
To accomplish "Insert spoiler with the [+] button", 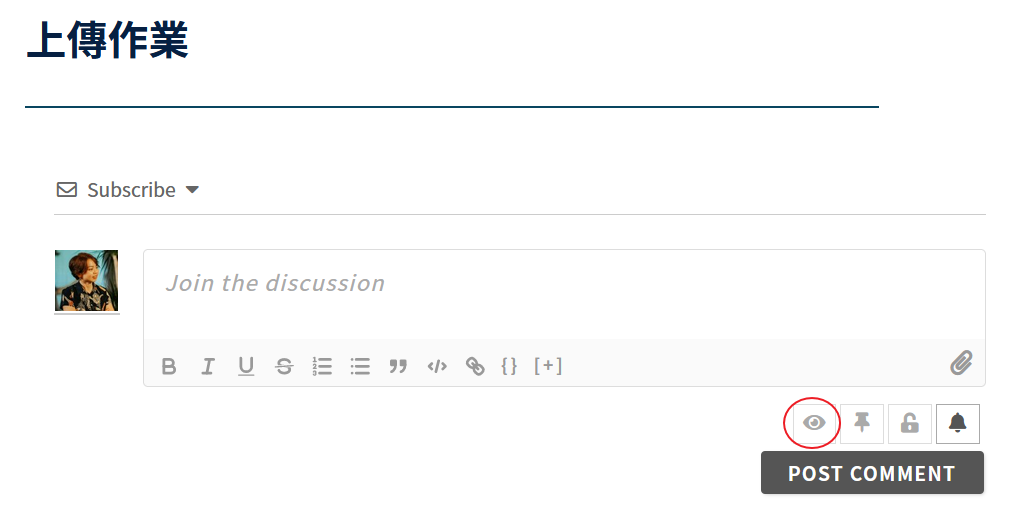I will (x=548, y=365).
